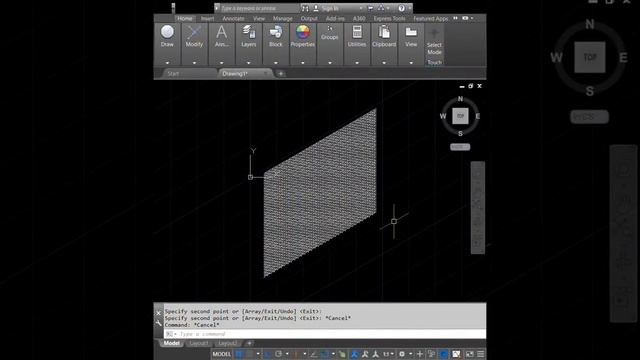Image resolution: width=640 pixels, height=360 pixels.
Task: Add a new layout with plus button
Action: pyautogui.click(x=249, y=343)
